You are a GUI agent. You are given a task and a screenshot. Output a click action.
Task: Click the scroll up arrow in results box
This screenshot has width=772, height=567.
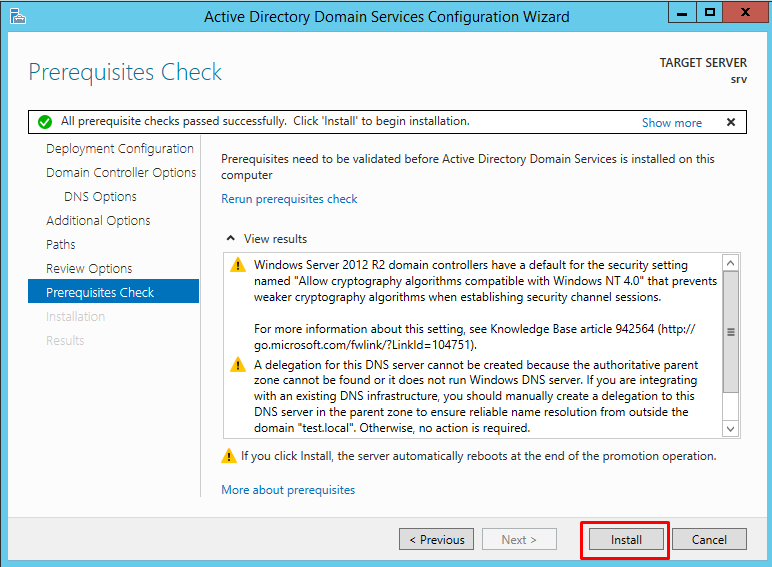pyautogui.click(x=731, y=263)
